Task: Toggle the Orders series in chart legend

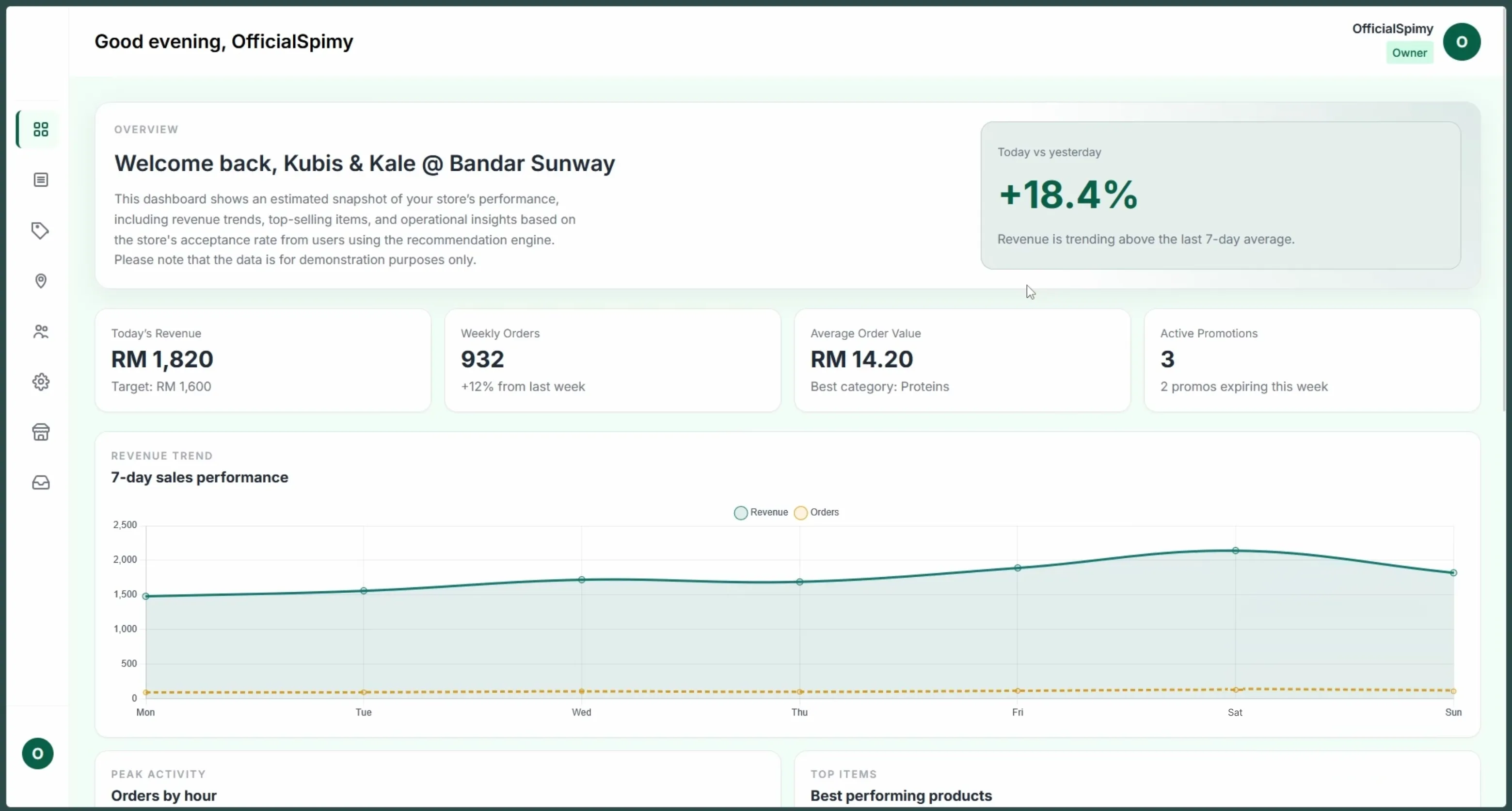Action: (x=816, y=512)
